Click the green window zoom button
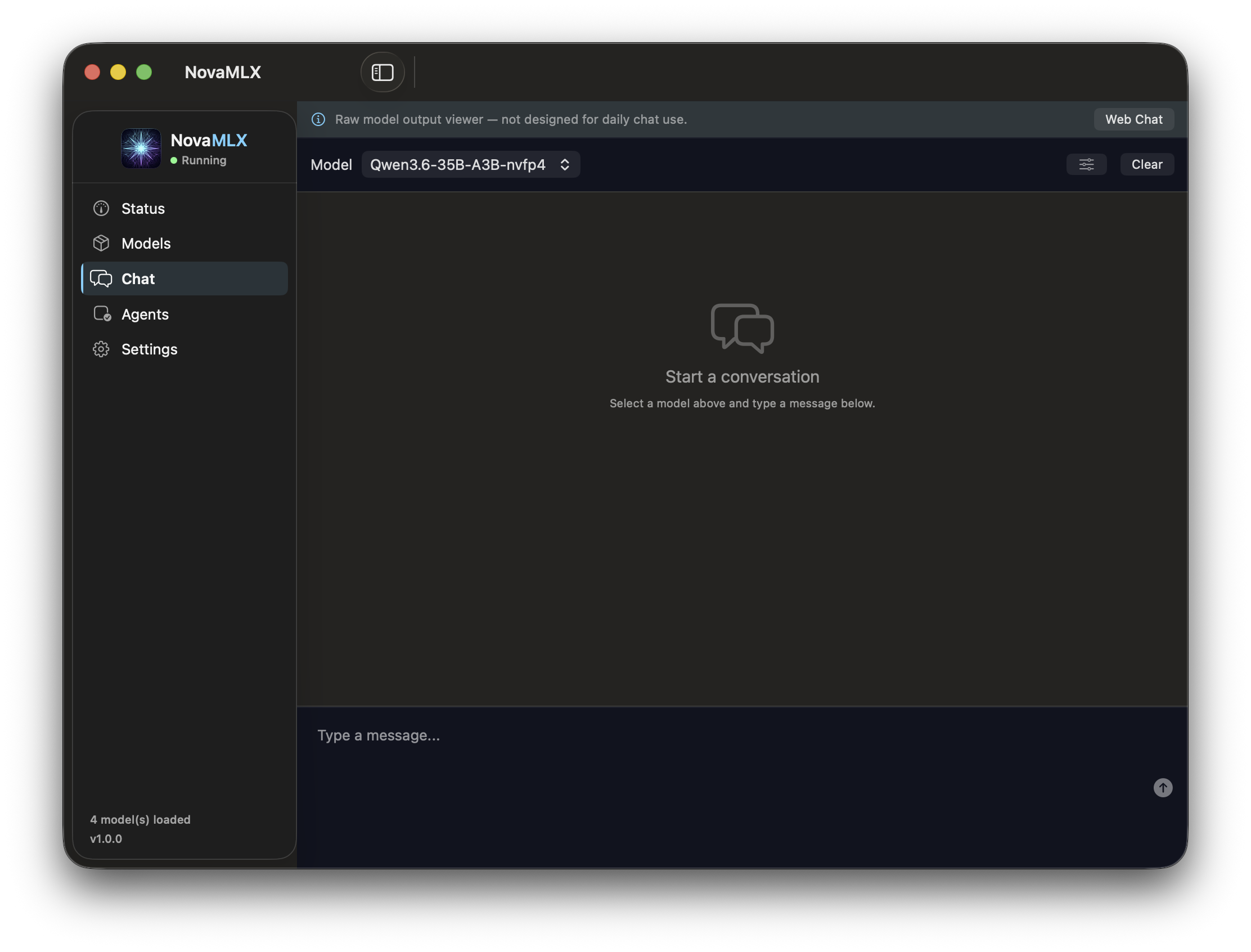 click(144, 72)
